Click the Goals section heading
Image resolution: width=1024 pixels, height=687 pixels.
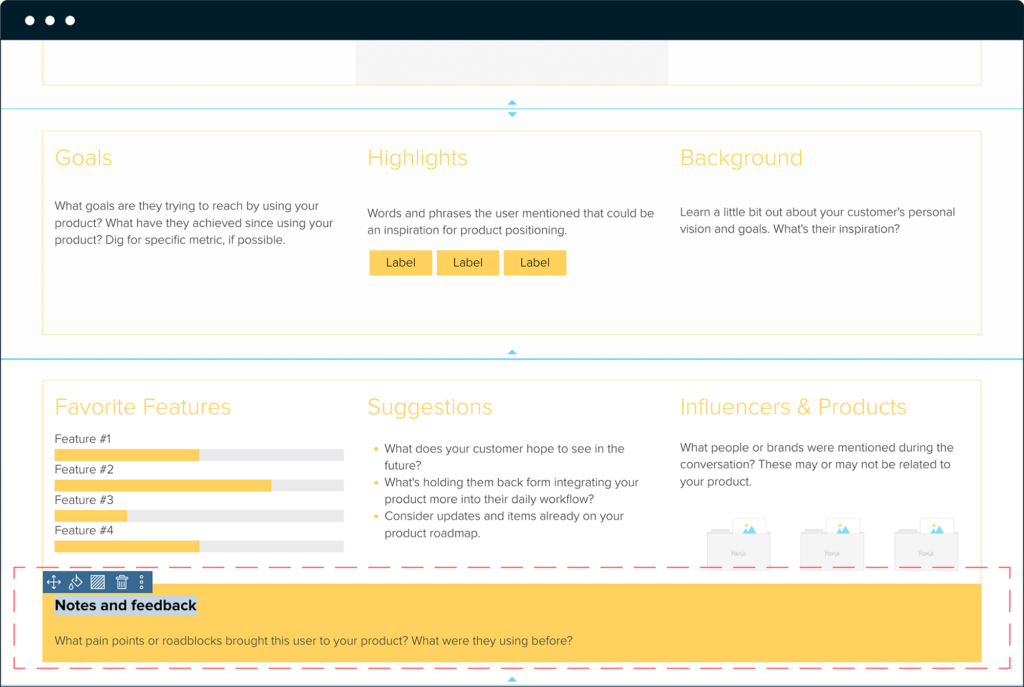pyautogui.click(x=83, y=158)
